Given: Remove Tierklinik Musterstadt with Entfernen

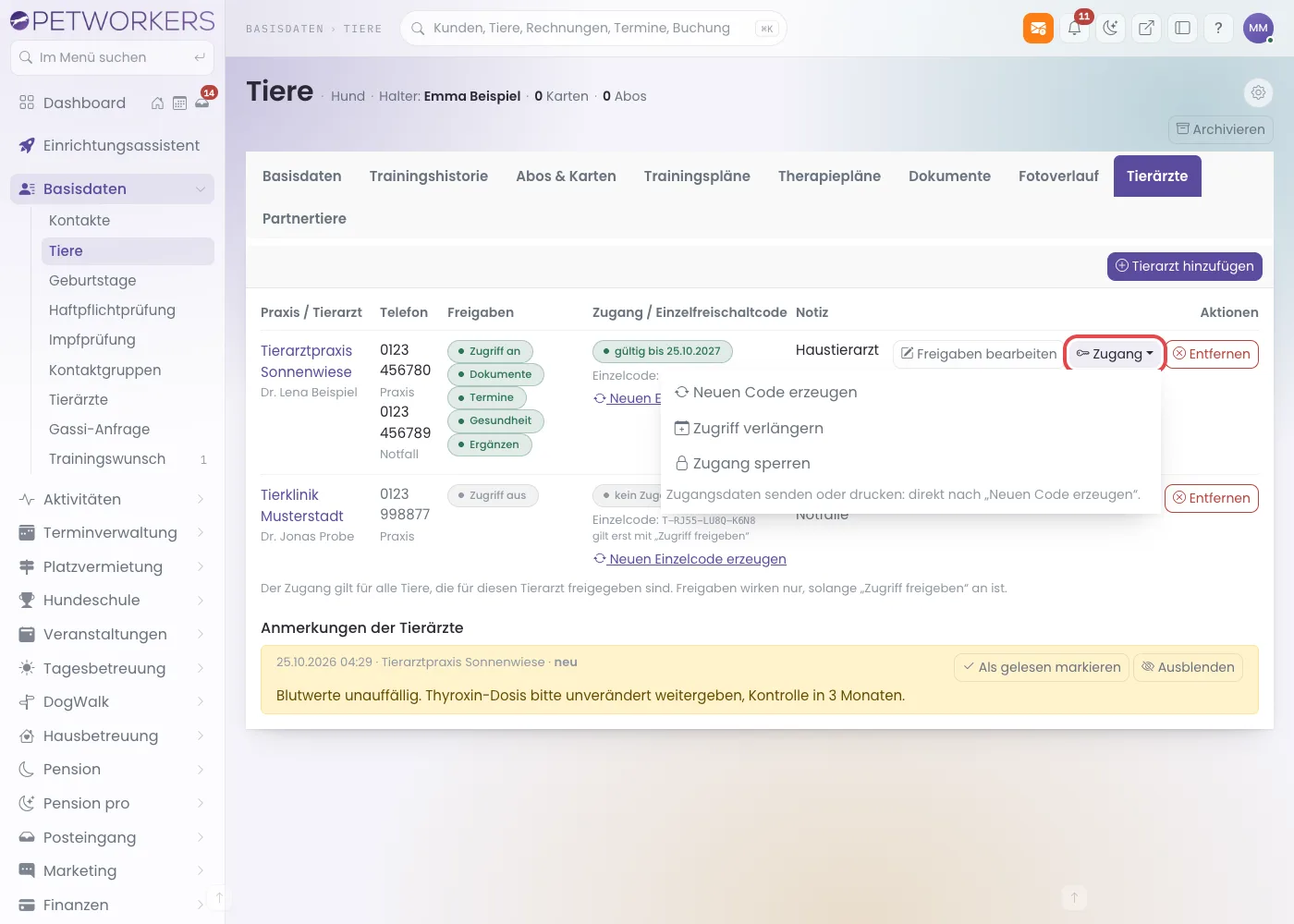Looking at the screenshot, I should [x=1211, y=498].
